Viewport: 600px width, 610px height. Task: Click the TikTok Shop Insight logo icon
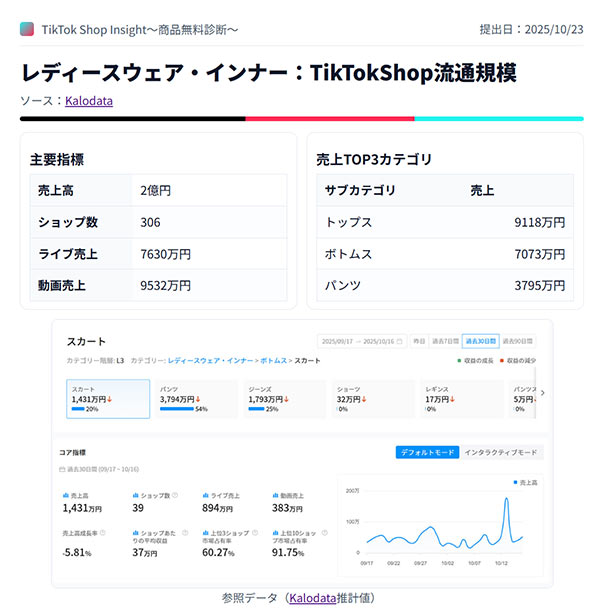pos(27,29)
